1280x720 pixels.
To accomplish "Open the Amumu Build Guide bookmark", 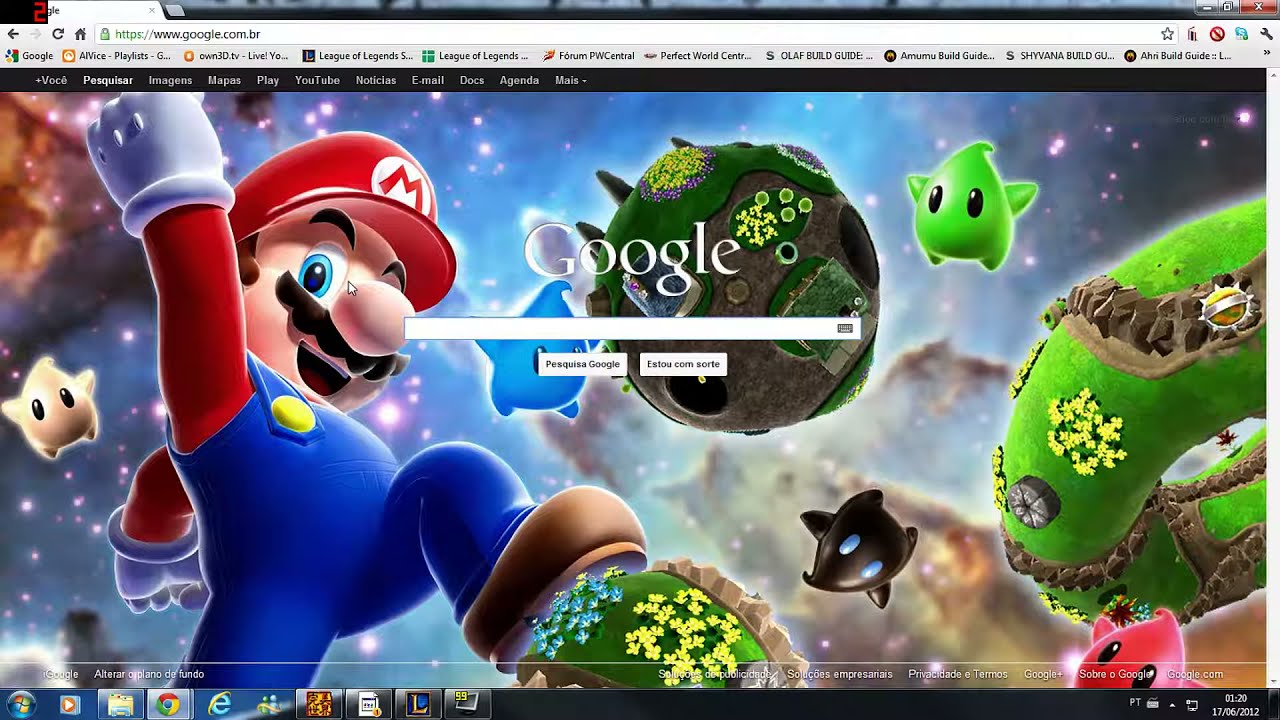I will click(939, 56).
